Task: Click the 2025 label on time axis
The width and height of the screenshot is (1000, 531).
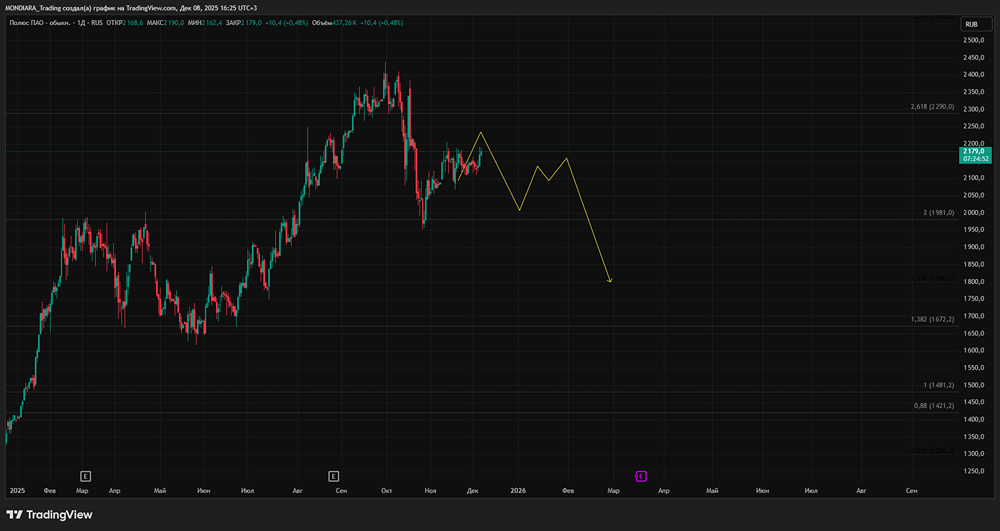Action: (x=17, y=491)
